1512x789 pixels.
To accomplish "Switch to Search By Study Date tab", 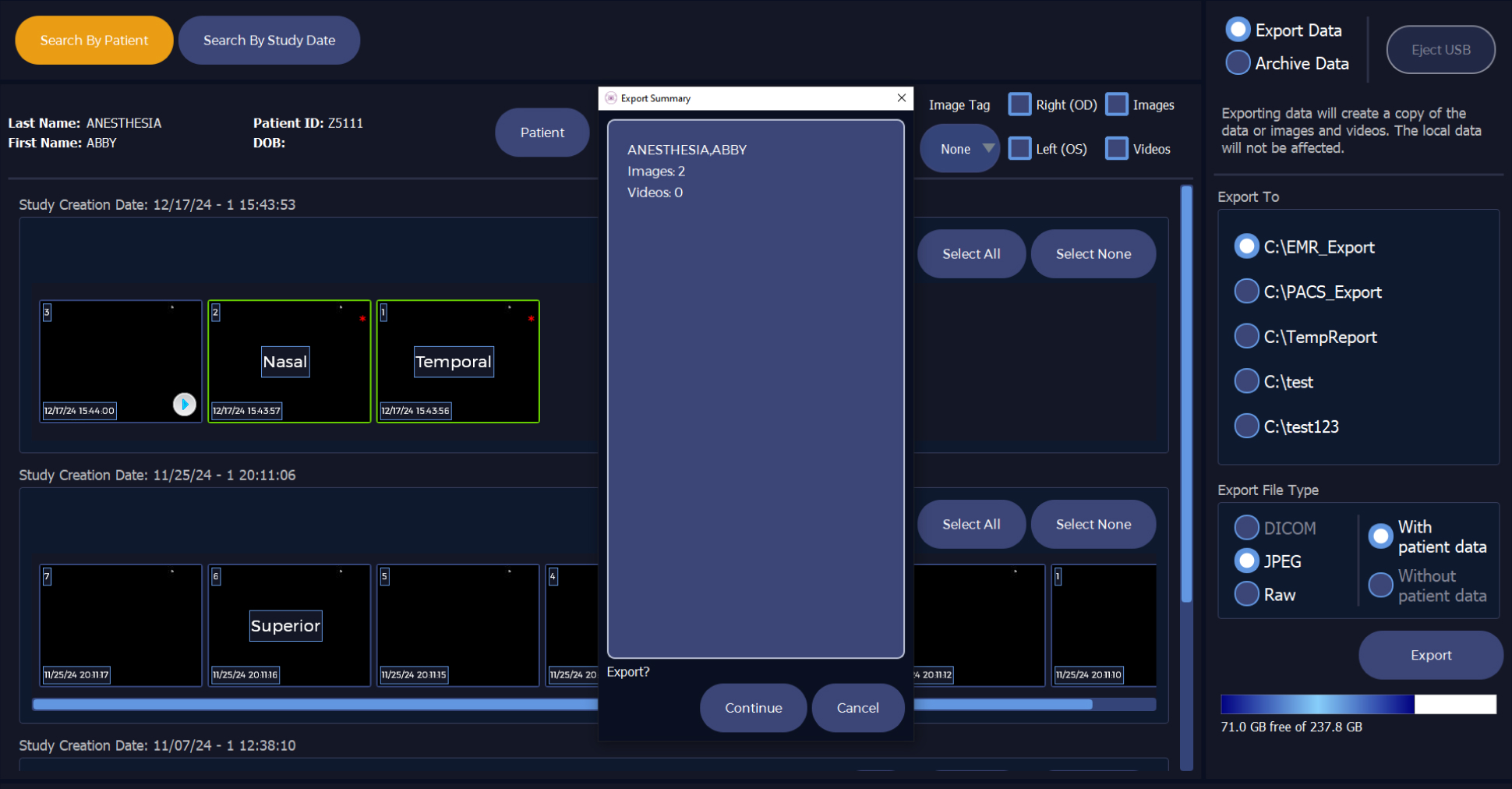I will point(269,41).
